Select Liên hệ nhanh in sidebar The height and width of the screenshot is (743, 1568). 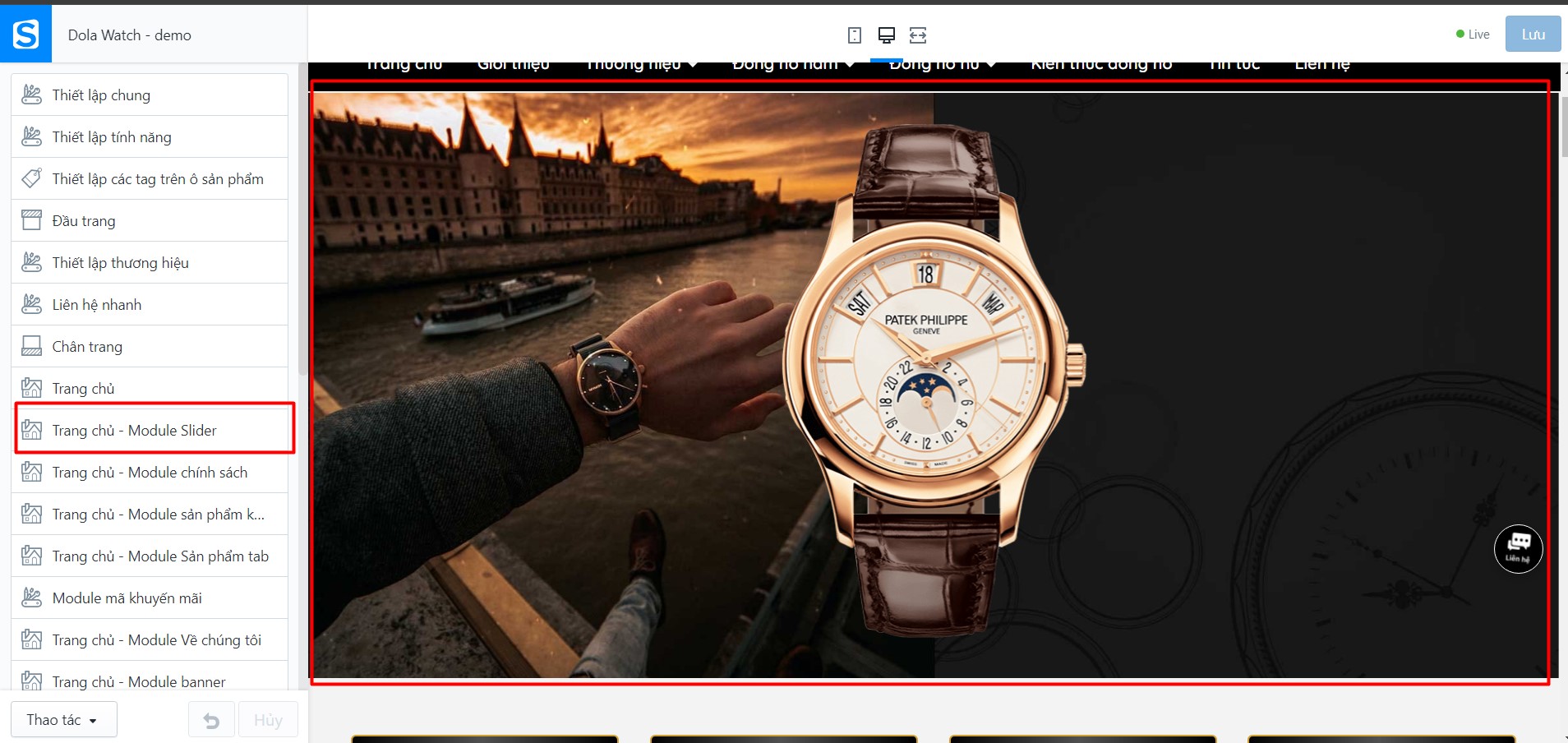click(150, 305)
